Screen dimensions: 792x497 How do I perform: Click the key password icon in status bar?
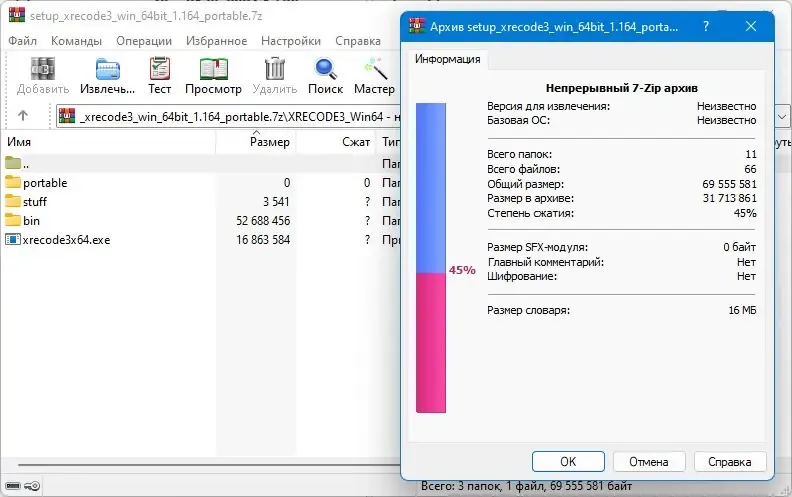pyautogui.click(x=32, y=486)
